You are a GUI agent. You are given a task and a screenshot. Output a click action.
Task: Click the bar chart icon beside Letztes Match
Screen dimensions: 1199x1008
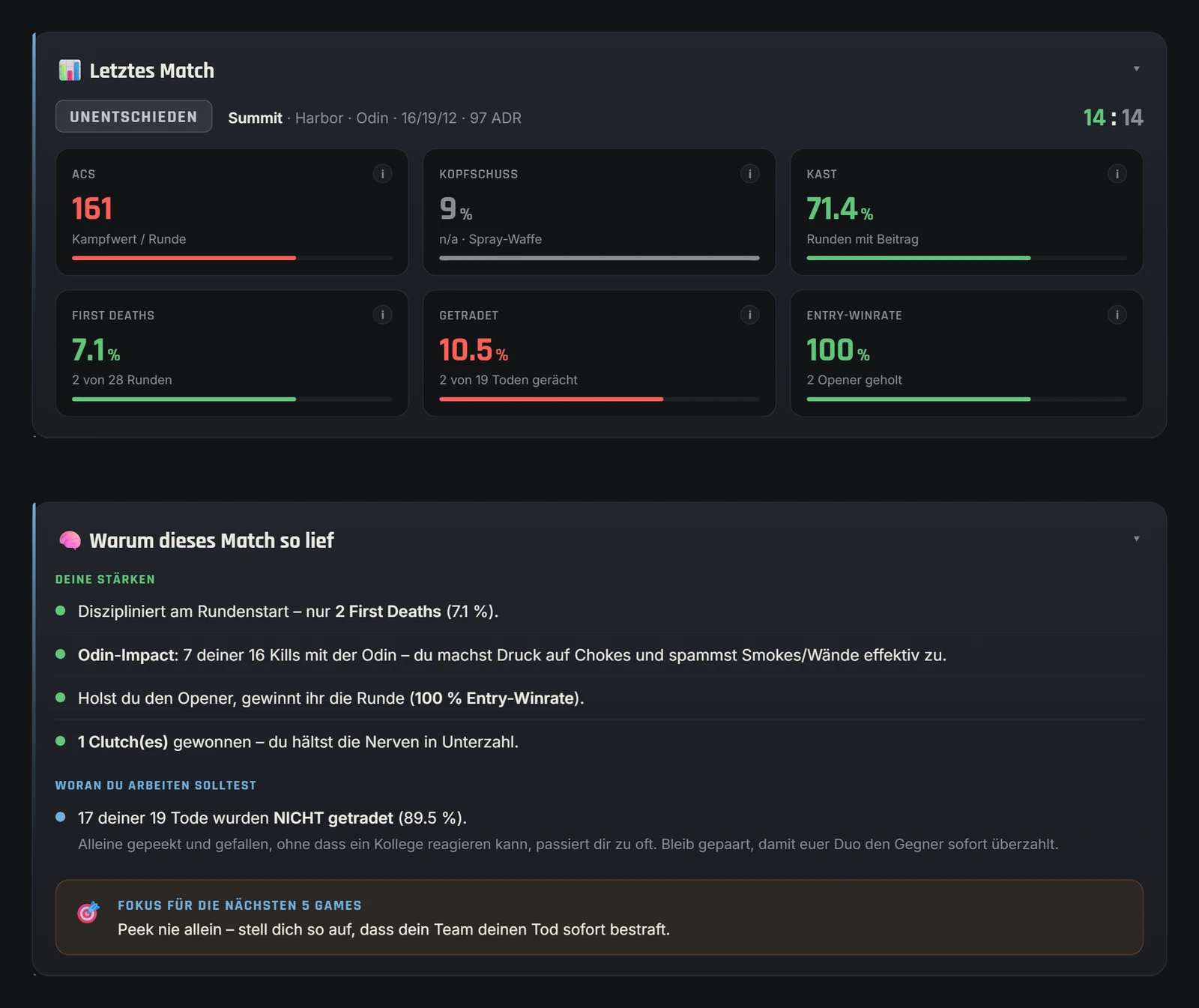point(70,70)
